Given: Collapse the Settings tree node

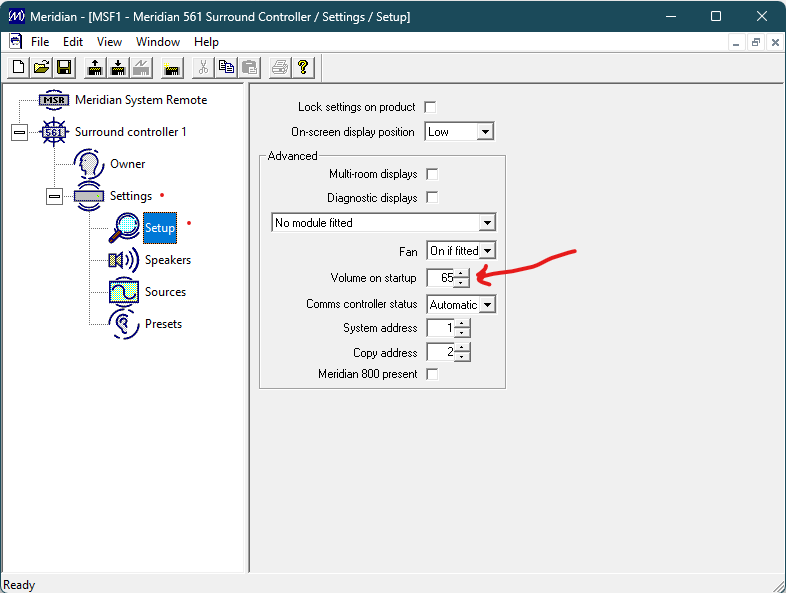Looking at the screenshot, I should tap(55, 196).
